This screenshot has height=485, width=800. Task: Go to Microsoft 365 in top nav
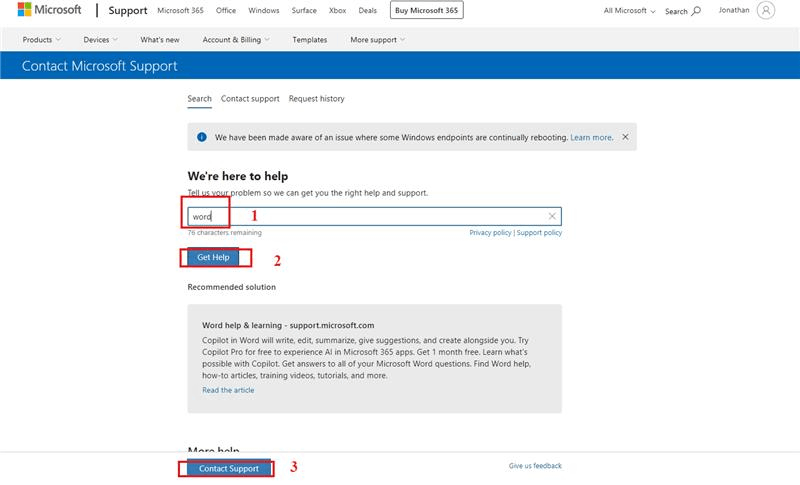[x=180, y=10]
